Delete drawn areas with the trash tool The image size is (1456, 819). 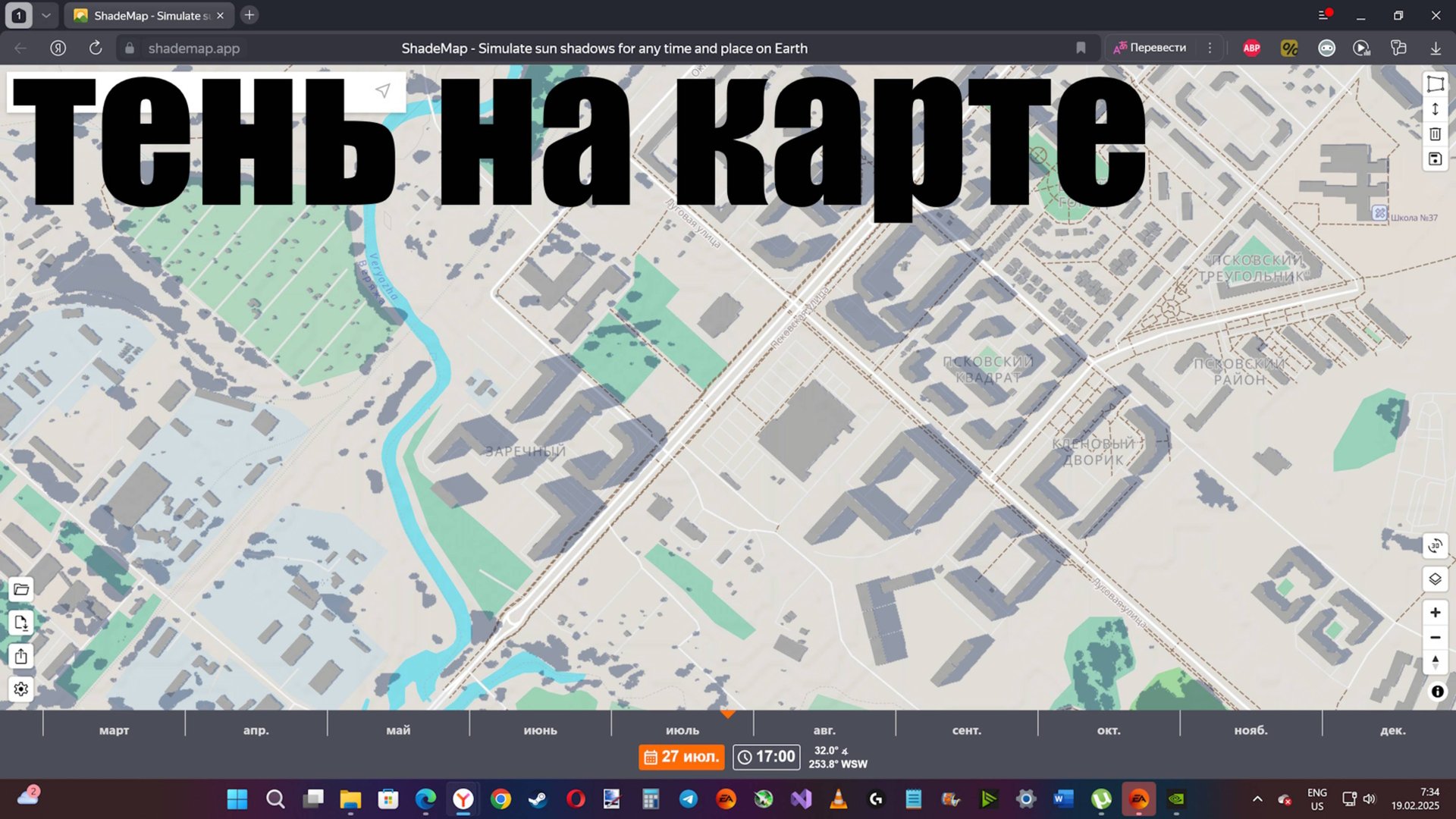(1435, 133)
